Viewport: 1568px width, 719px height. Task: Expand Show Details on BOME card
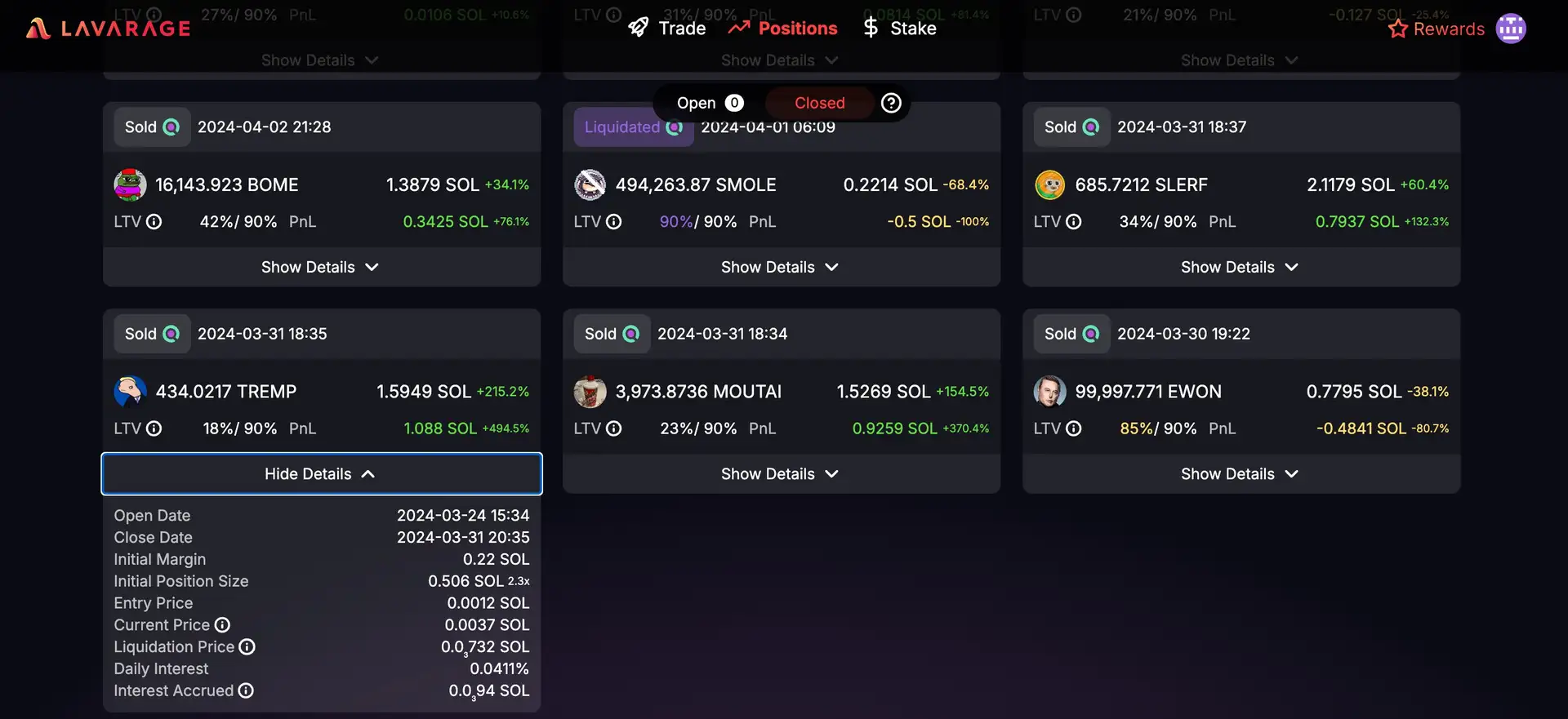(321, 268)
